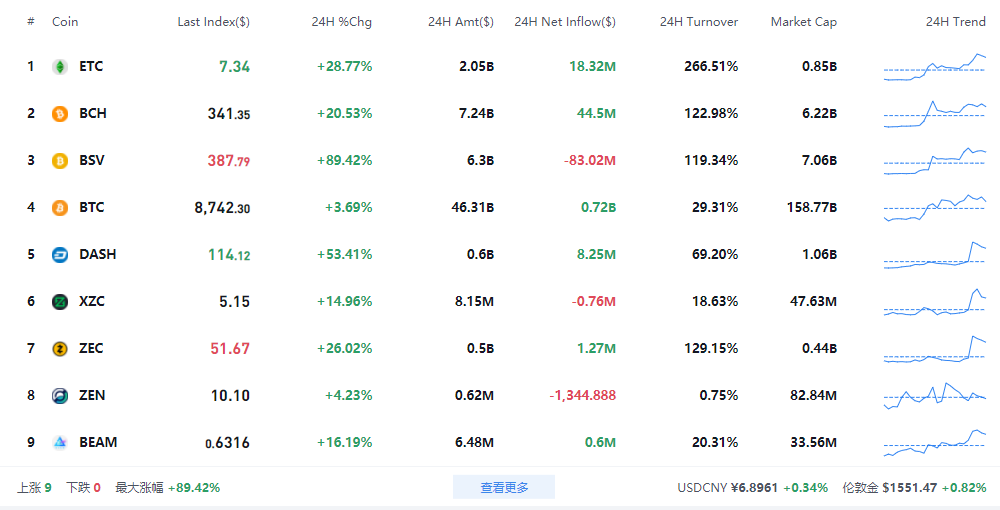
Task: Select the BSV coin name
Action: pos(92,161)
